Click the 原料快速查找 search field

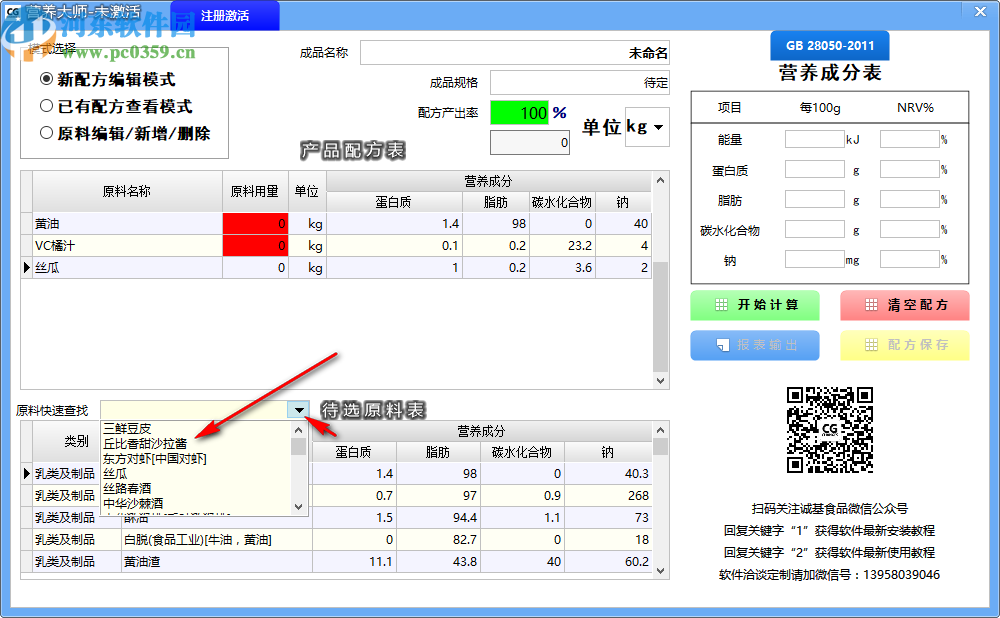click(194, 410)
